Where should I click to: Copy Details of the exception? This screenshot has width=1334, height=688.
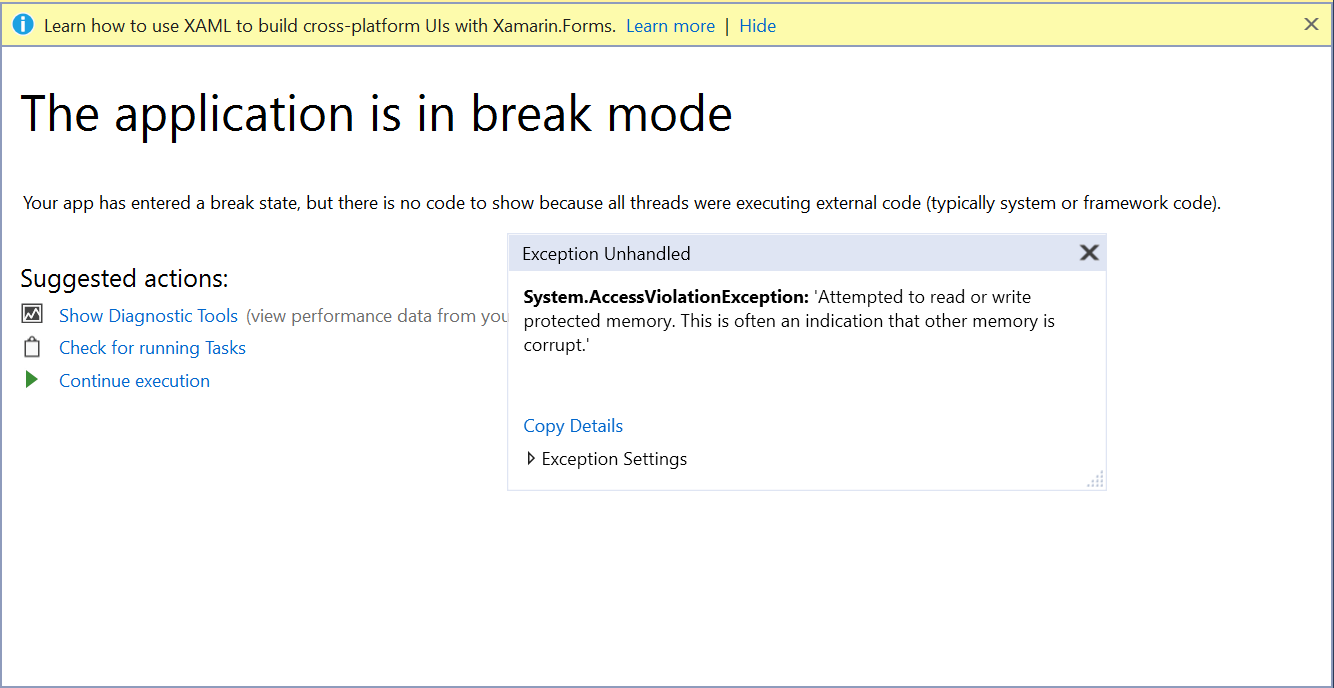[573, 425]
